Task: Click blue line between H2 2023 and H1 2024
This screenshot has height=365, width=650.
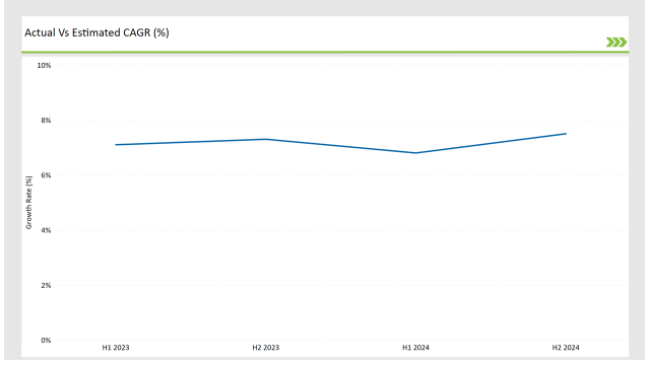Action: [x=341, y=146]
